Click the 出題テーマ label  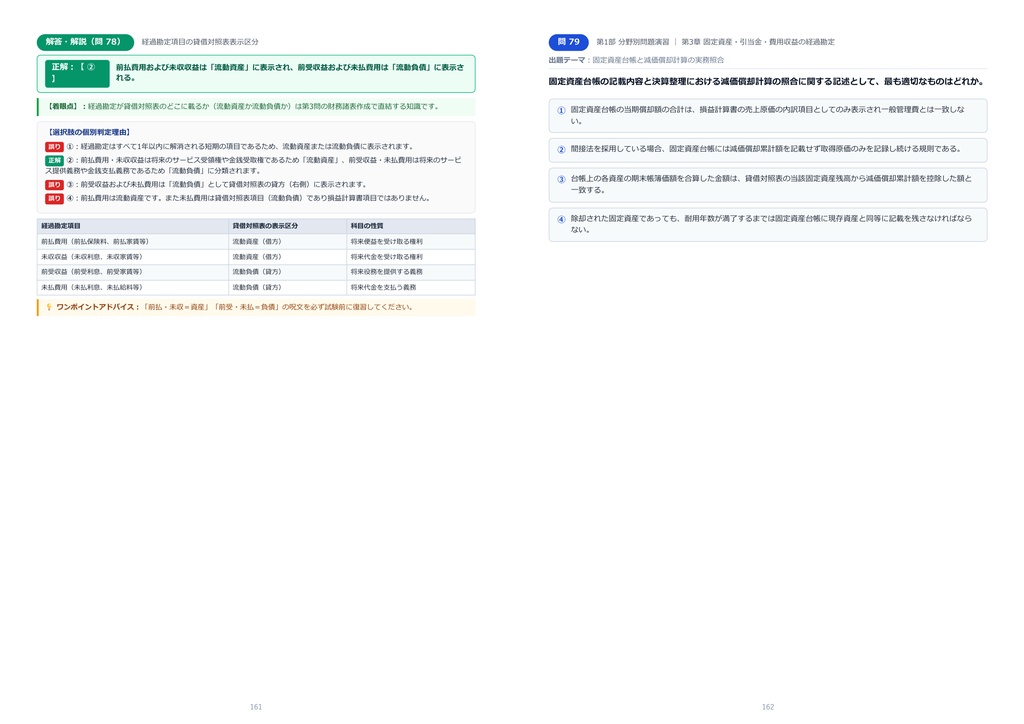click(x=566, y=60)
